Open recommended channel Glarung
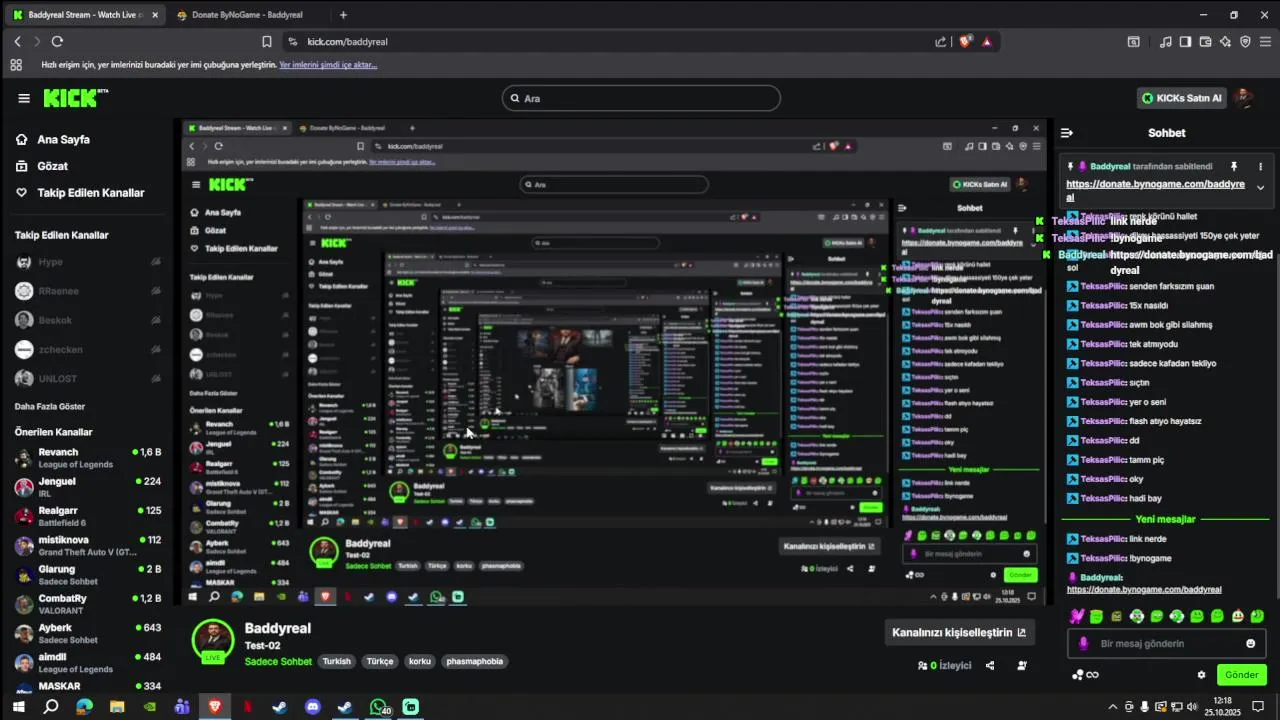 pyautogui.click(x=88, y=575)
